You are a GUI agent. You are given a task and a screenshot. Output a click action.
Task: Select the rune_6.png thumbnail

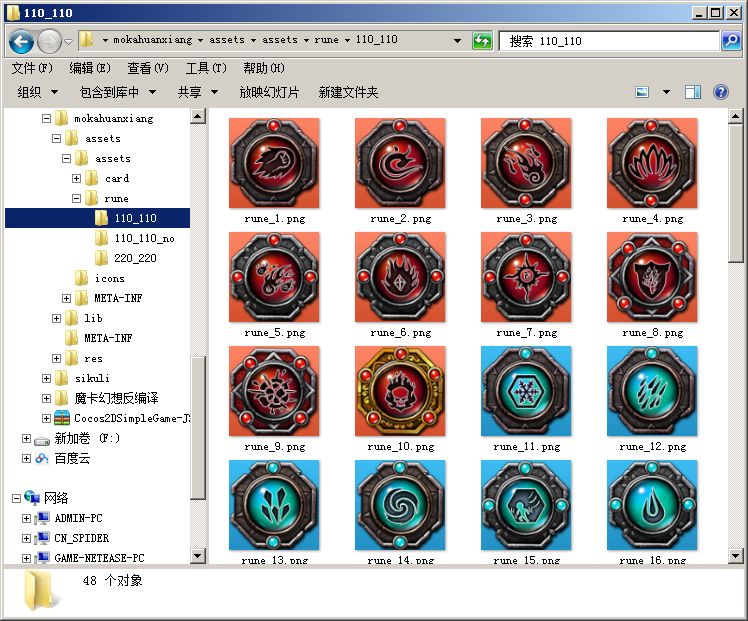pos(400,277)
